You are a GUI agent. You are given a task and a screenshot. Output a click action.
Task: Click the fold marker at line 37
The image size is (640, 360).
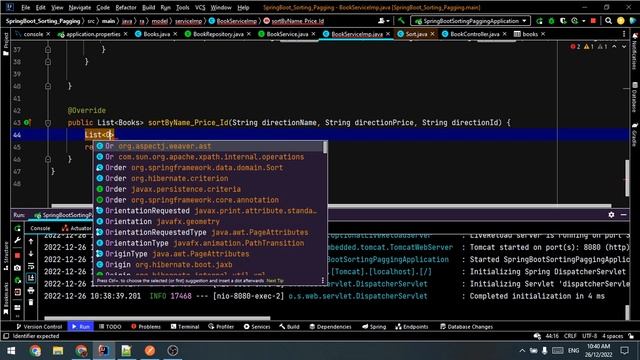tap(48, 49)
